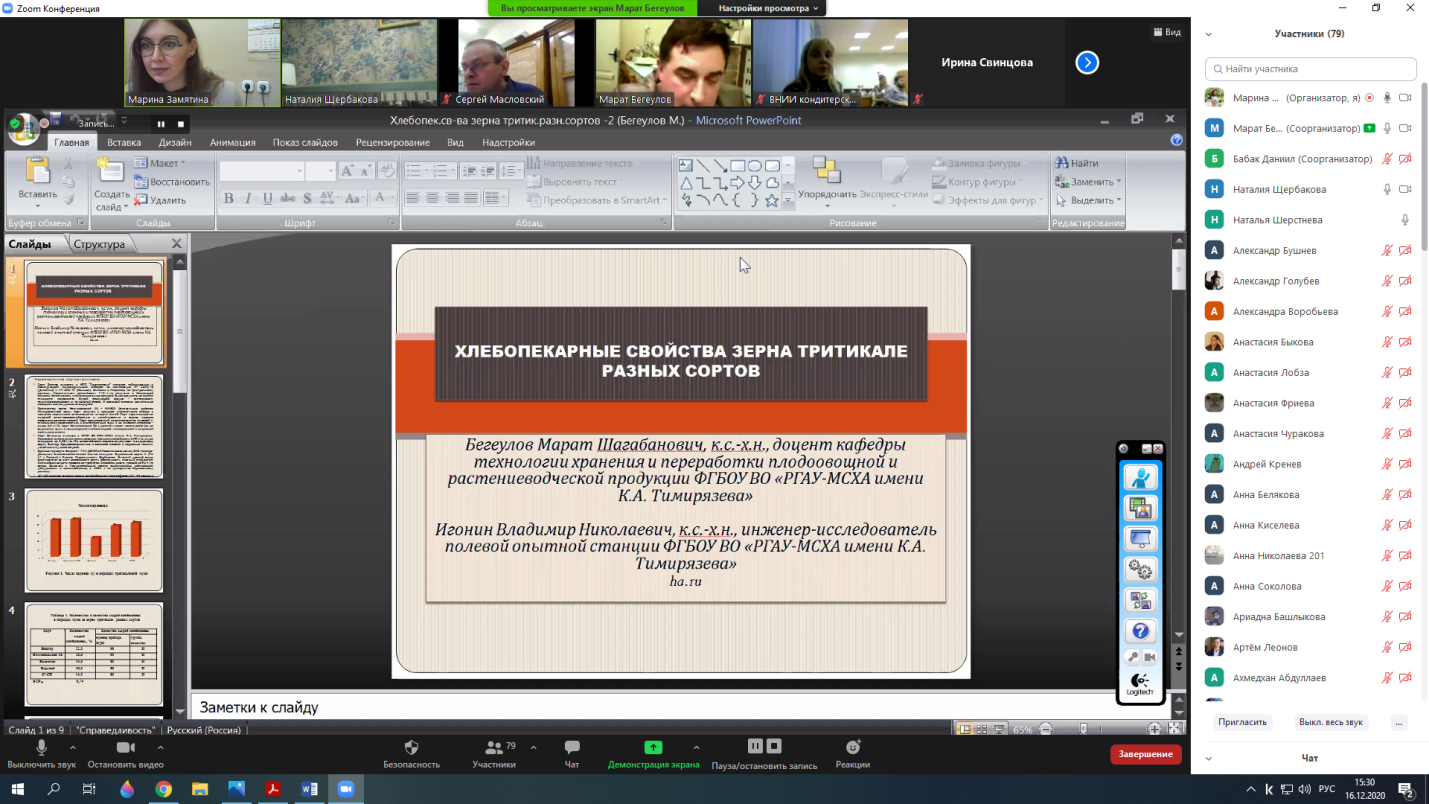This screenshot has width=1429, height=804.
Task: Open audio options arrow next to microphone
Action: click(73, 747)
